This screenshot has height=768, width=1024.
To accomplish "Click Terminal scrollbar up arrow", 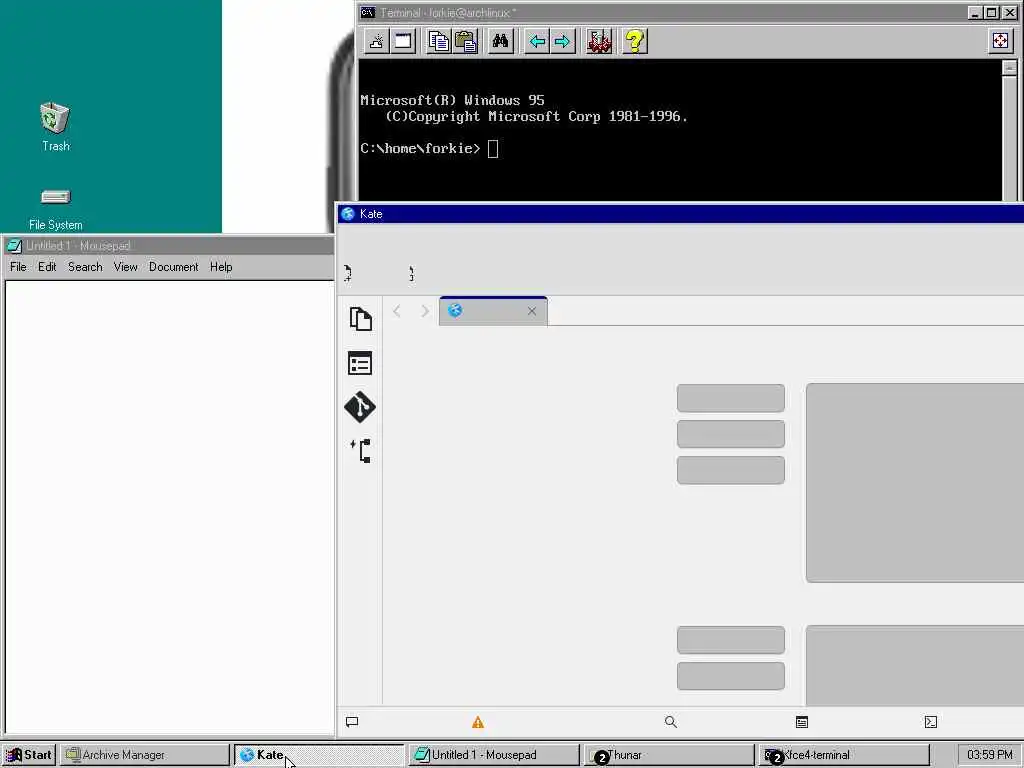I will (1010, 68).
